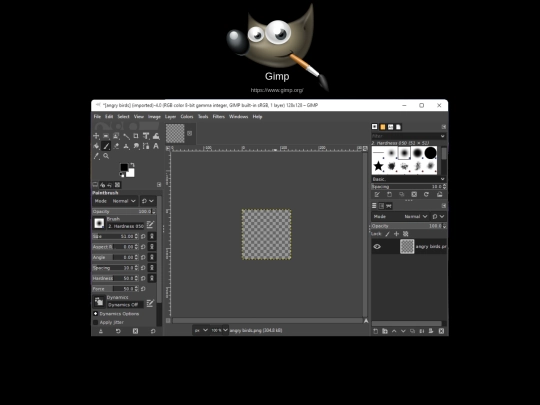
Task: Click the save tool preset icon
Action: point(101,331)
